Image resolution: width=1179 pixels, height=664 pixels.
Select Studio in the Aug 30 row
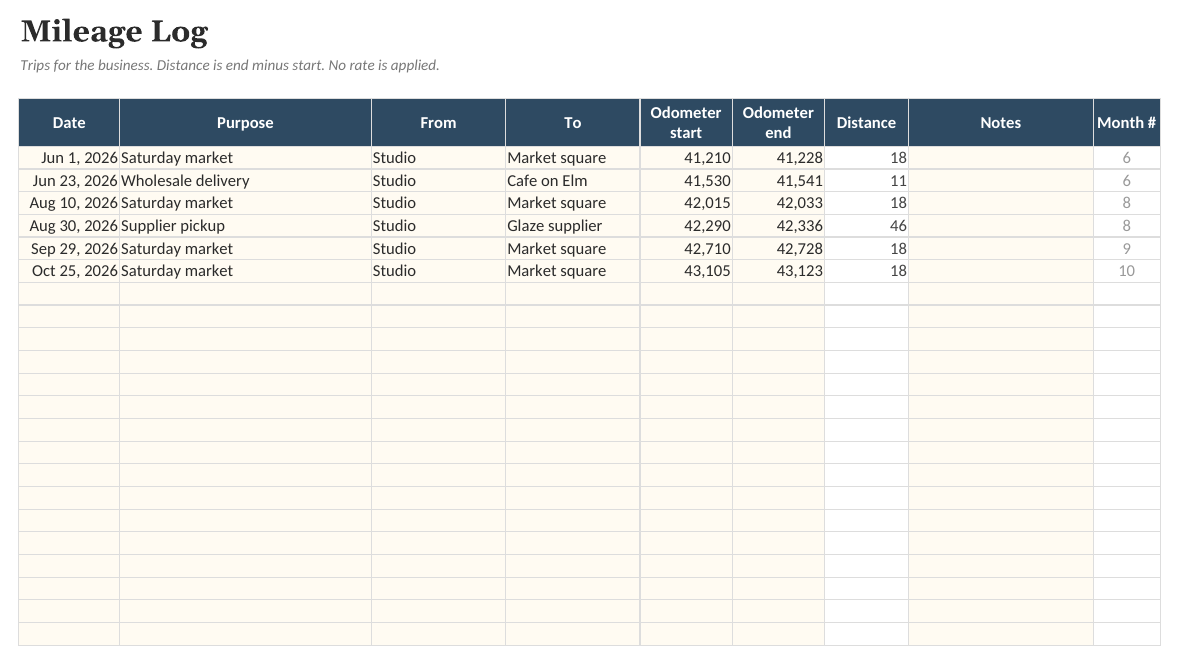[438, 226]
